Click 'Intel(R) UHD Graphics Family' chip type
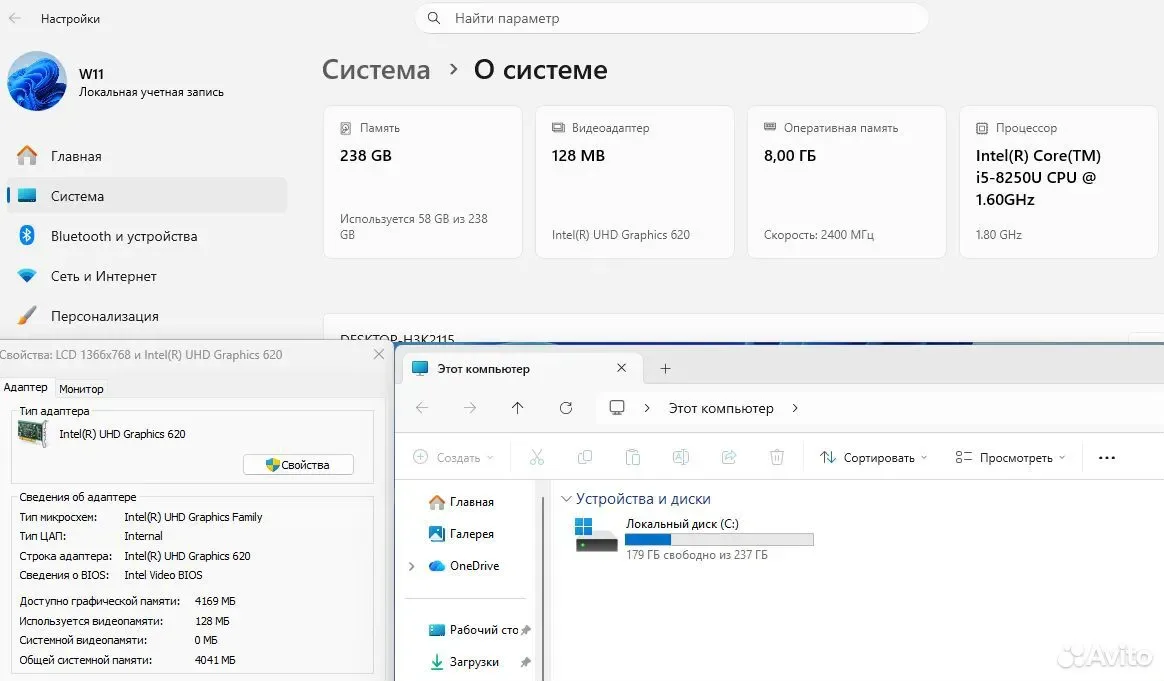 coord(193,517)
